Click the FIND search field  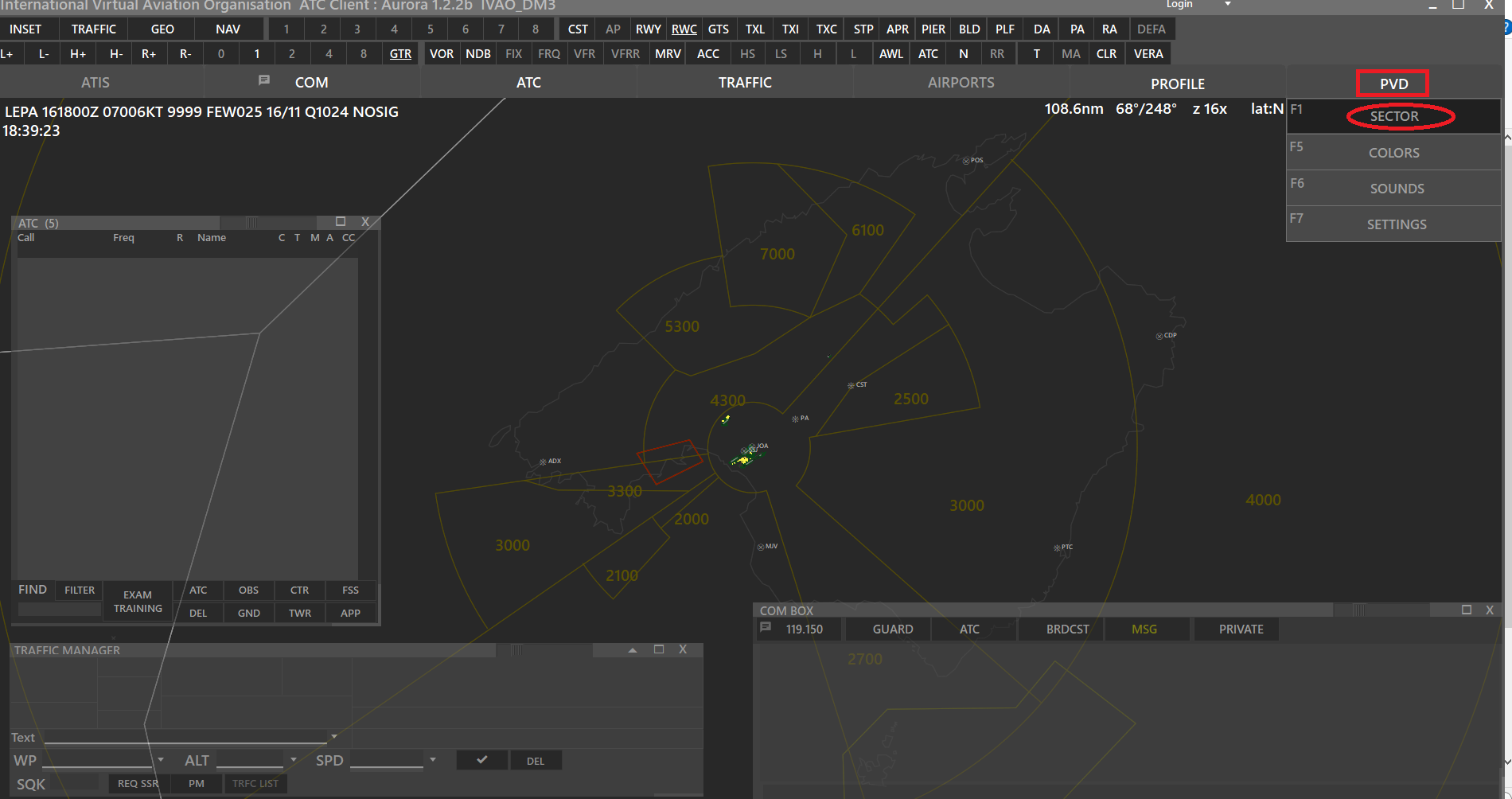(x=60, y=609)
